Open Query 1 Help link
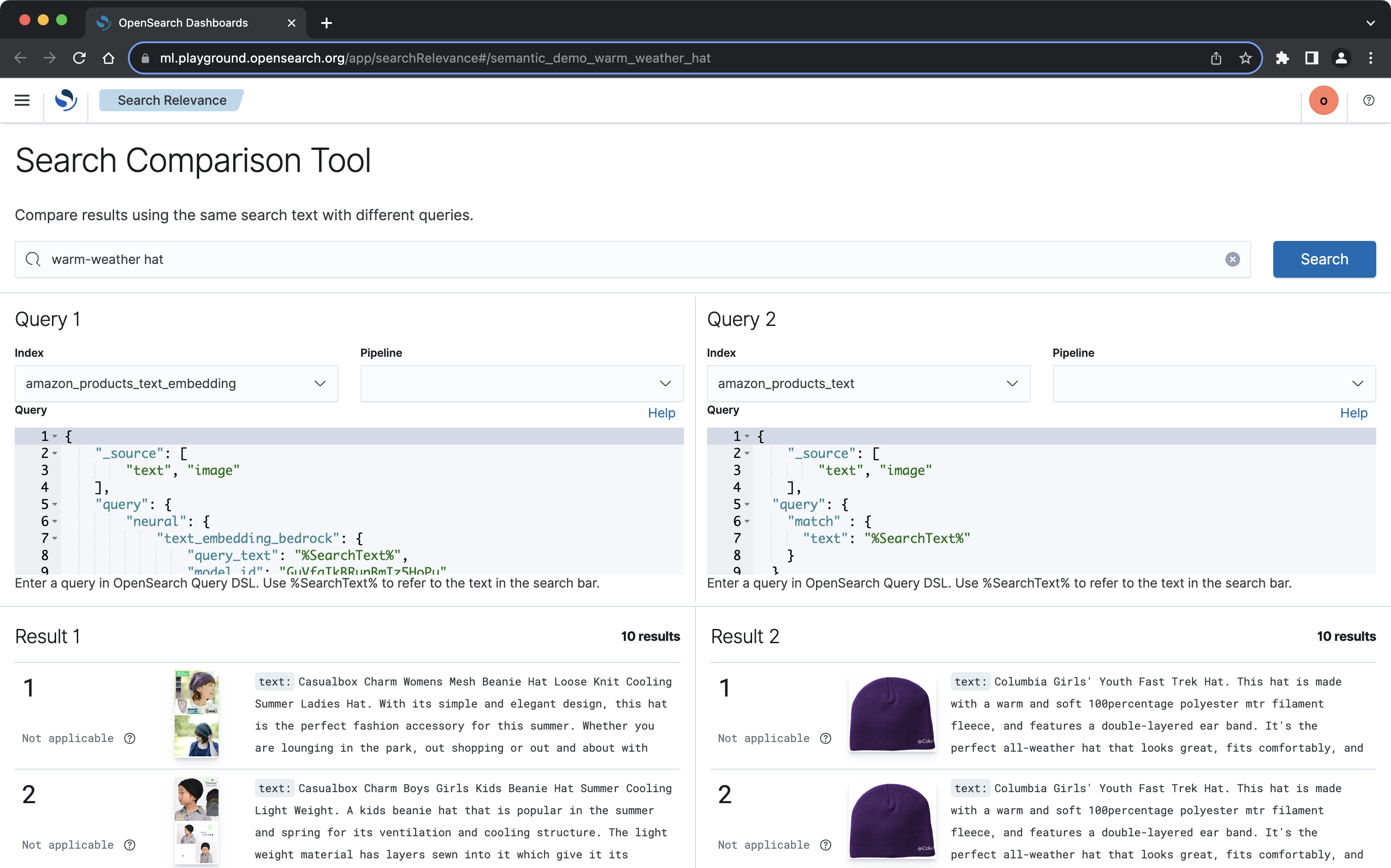Viewport: 1391px width, 868px height. tap(661, 413)
